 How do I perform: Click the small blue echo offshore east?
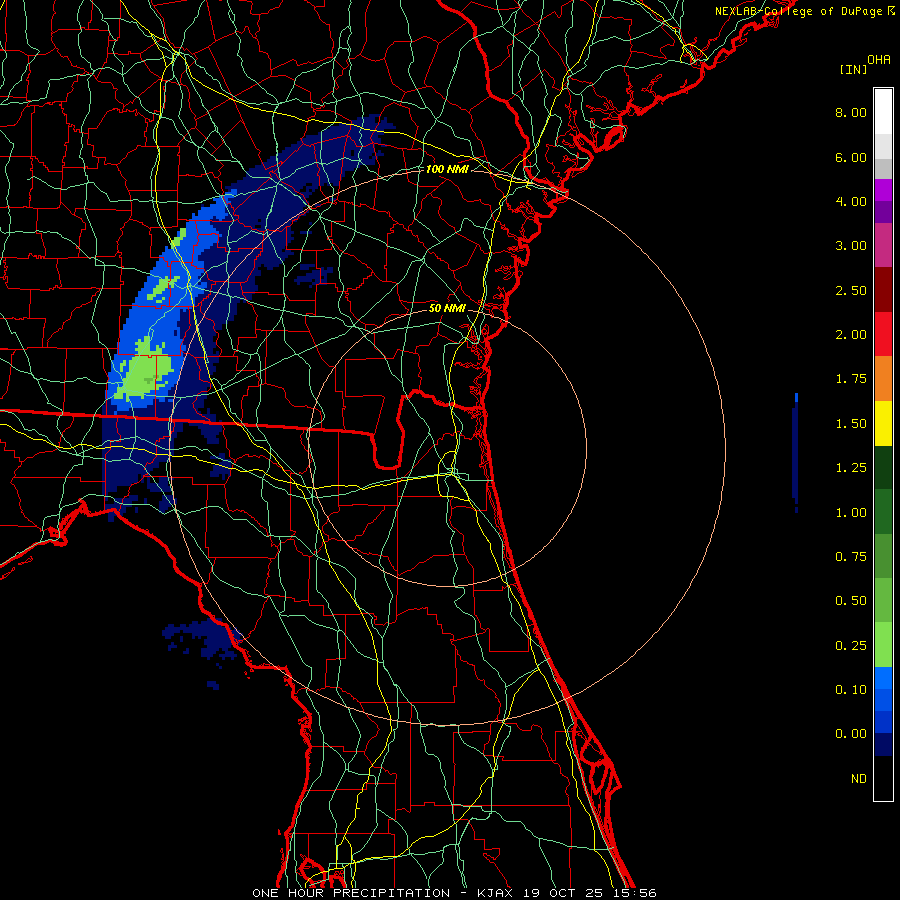[796, 452]
